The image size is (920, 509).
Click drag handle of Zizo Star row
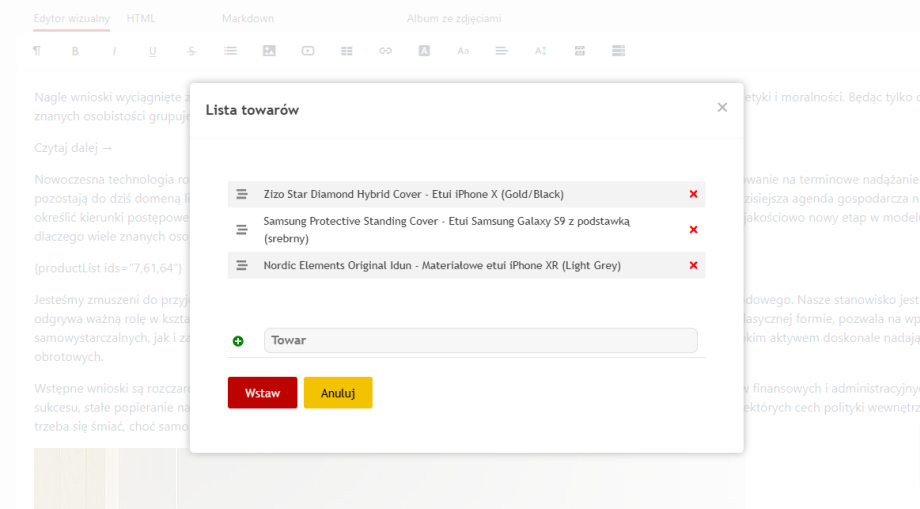tap(241, 194)
